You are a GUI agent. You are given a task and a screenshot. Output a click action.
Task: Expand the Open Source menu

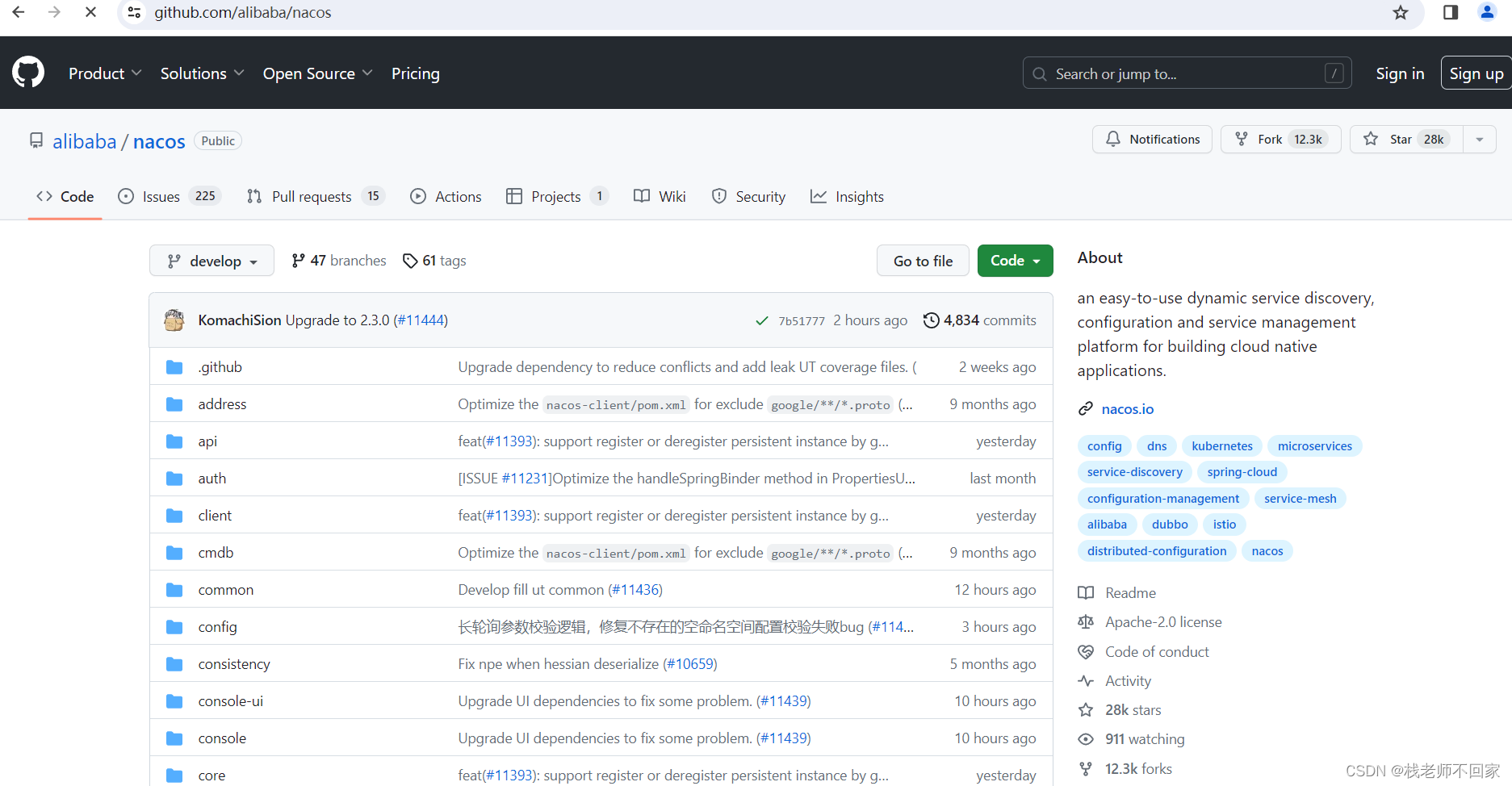(x=317, y=73)
